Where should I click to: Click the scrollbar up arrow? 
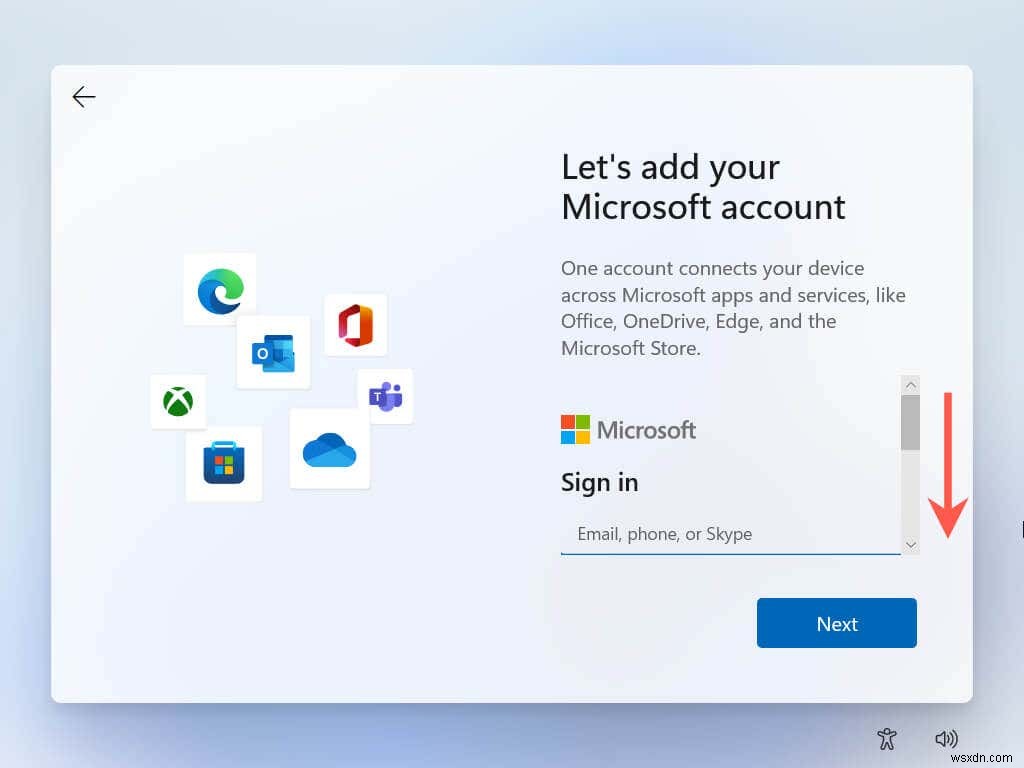(x=910, y=384)
